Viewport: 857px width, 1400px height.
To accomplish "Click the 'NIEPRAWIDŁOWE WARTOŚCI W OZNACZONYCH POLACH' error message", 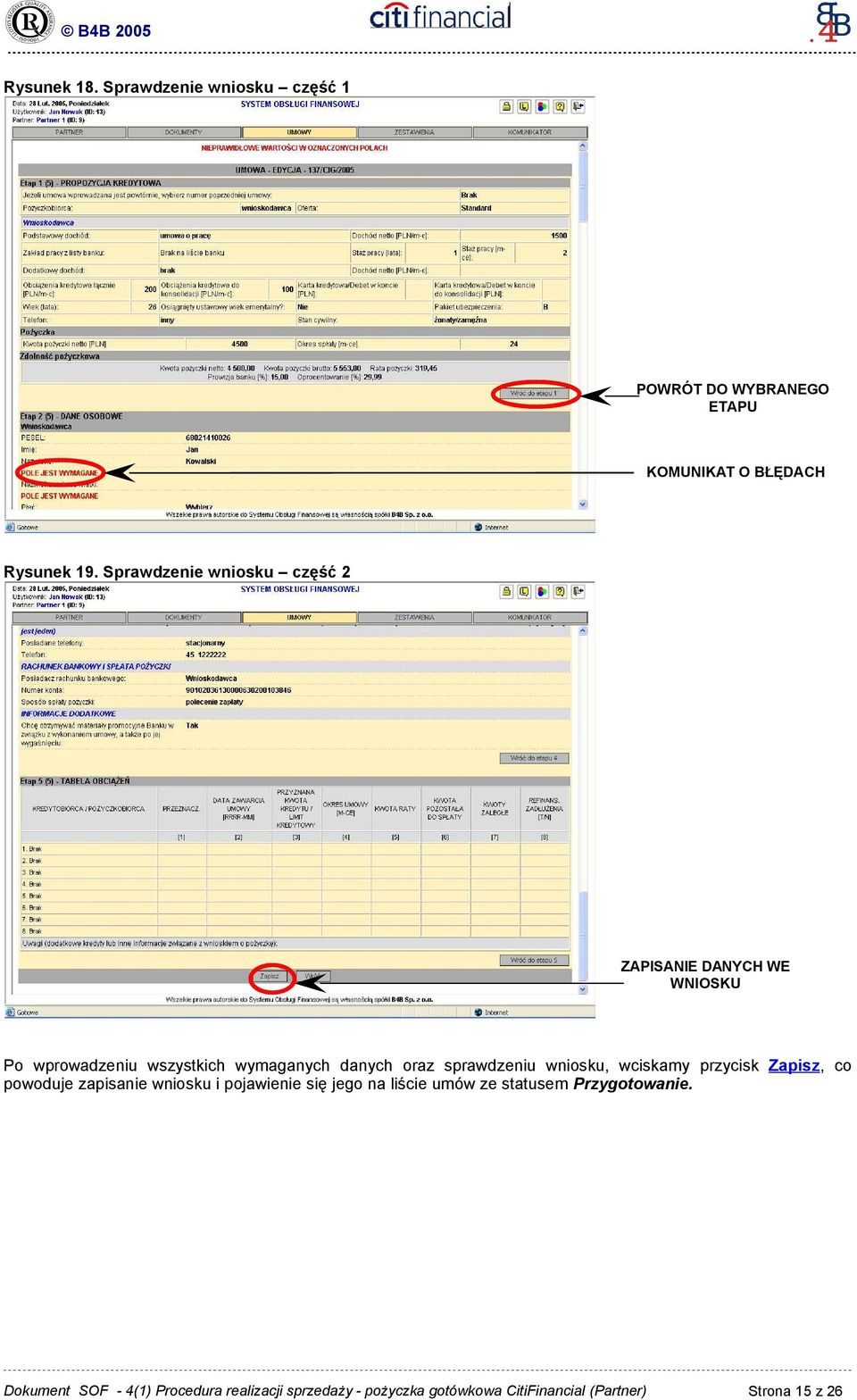I will click(295, 148).
